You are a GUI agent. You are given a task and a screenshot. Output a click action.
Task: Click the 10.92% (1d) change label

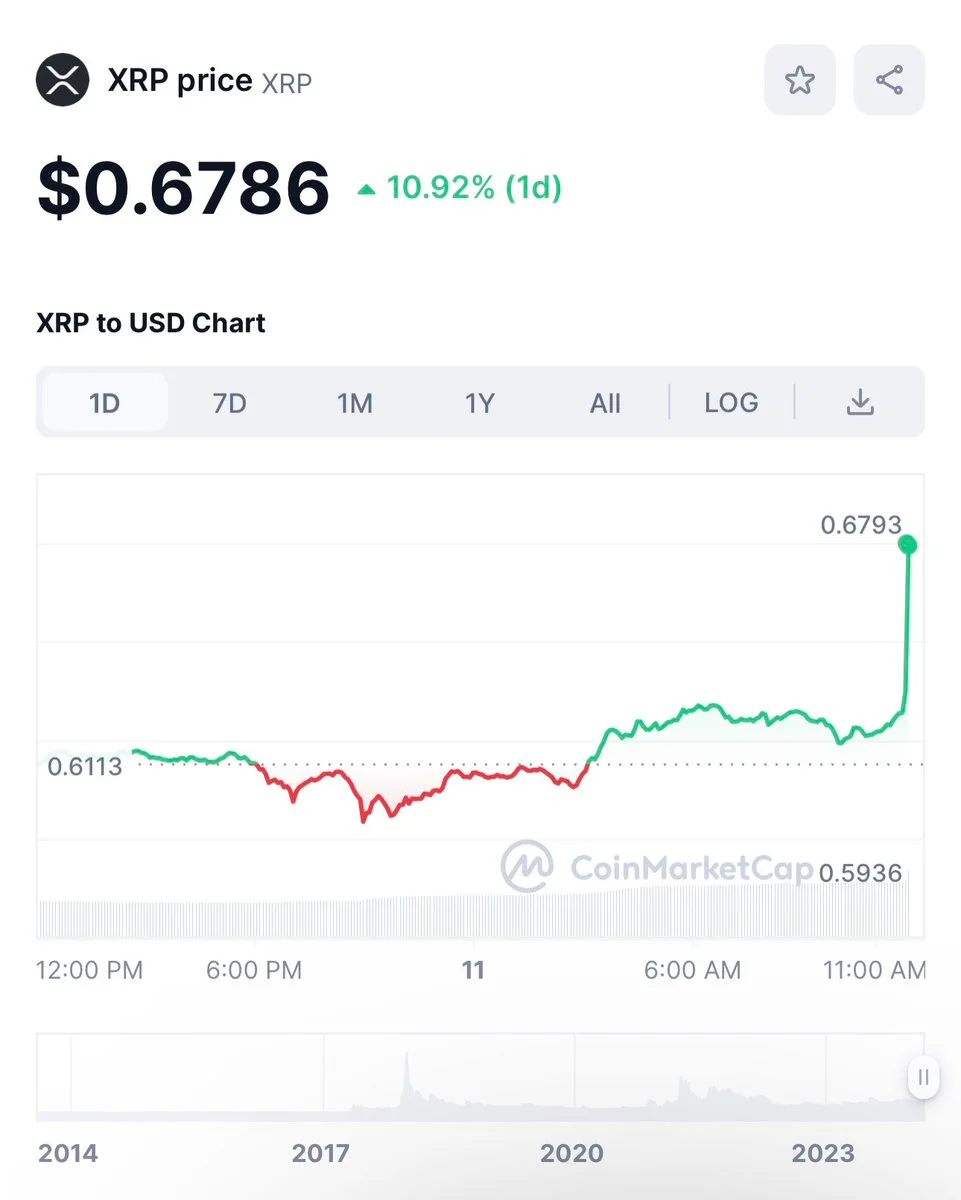click(474, 188)
